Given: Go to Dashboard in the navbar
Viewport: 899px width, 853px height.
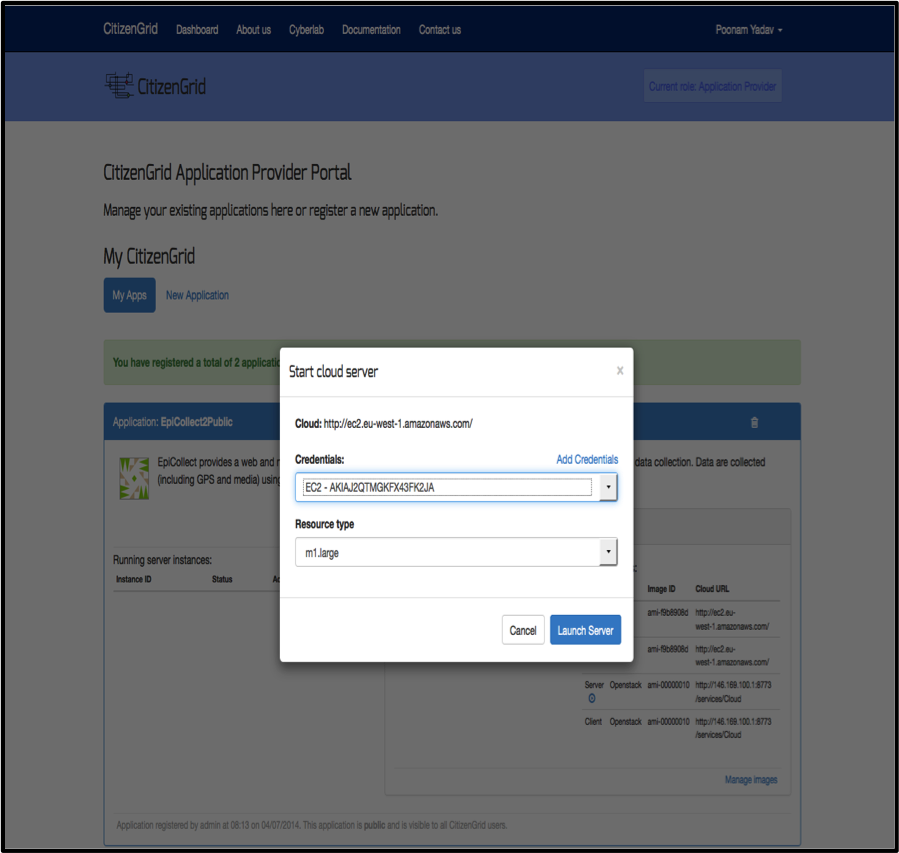Looking at the screenshot, I should (x=197, y=30).
